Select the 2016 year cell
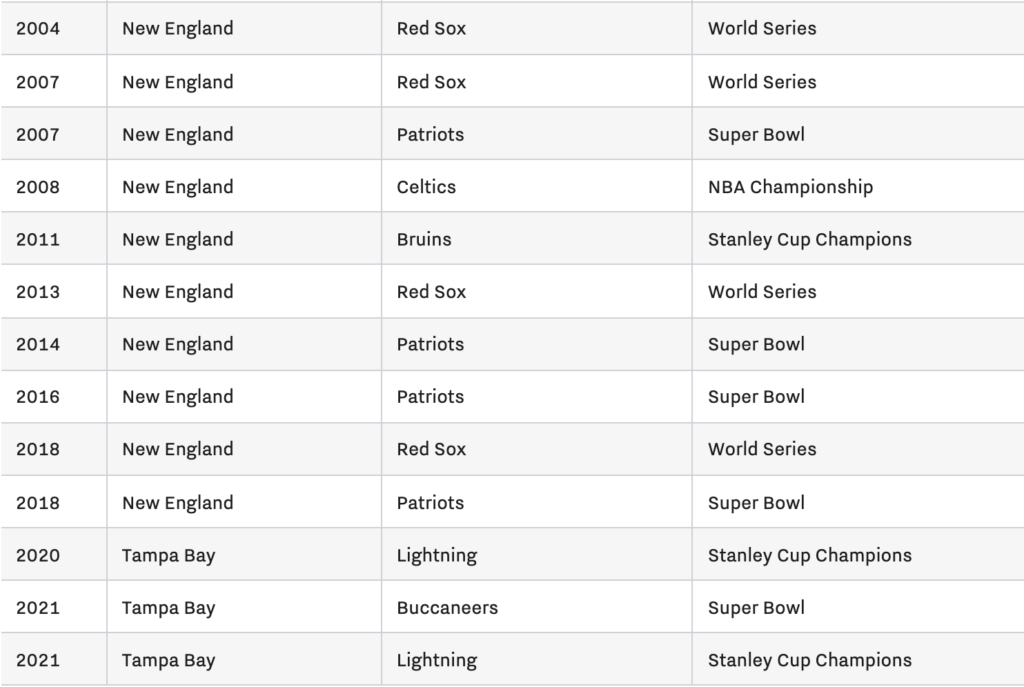 (x=54, y=396)
